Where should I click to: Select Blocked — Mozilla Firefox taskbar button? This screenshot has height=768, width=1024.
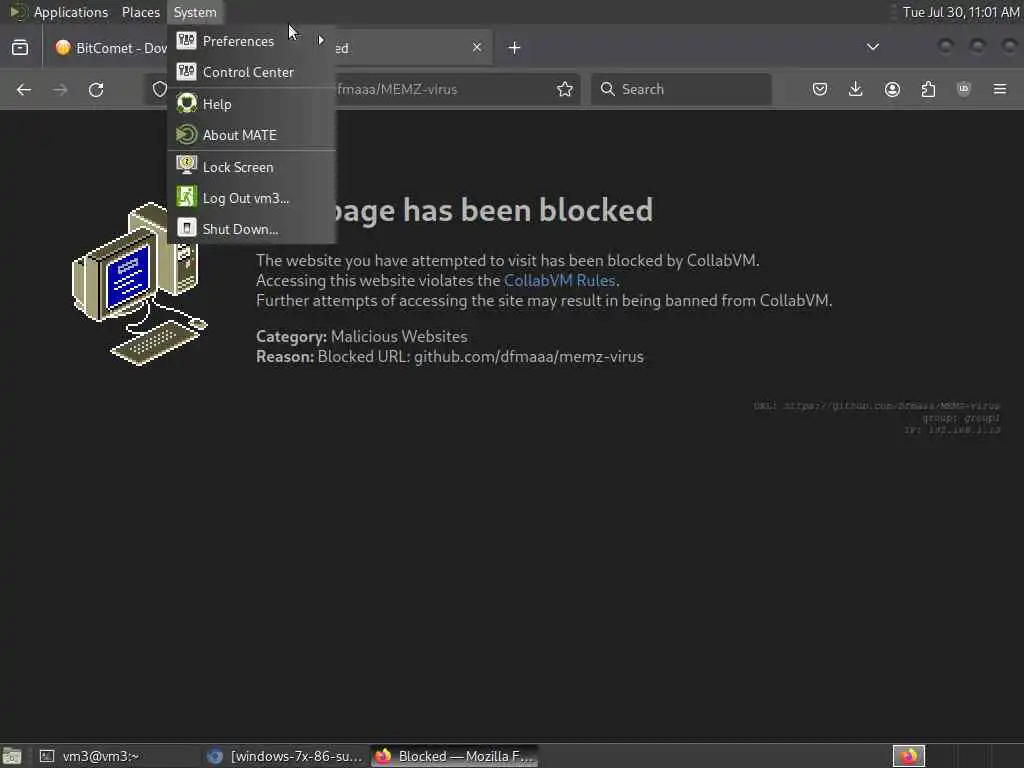point(455,756)
